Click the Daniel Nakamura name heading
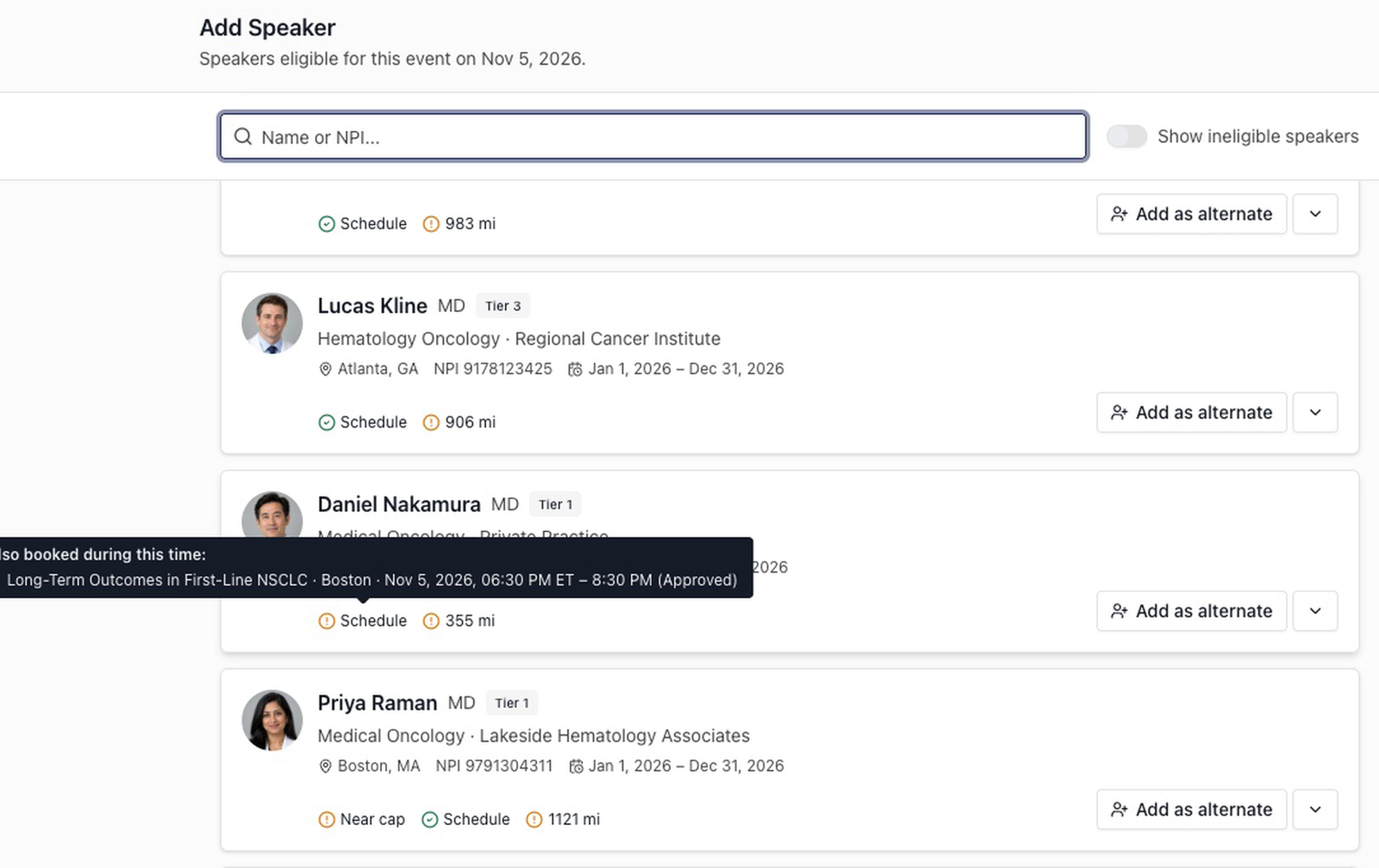1379x868 pixels. pos(399,504)
